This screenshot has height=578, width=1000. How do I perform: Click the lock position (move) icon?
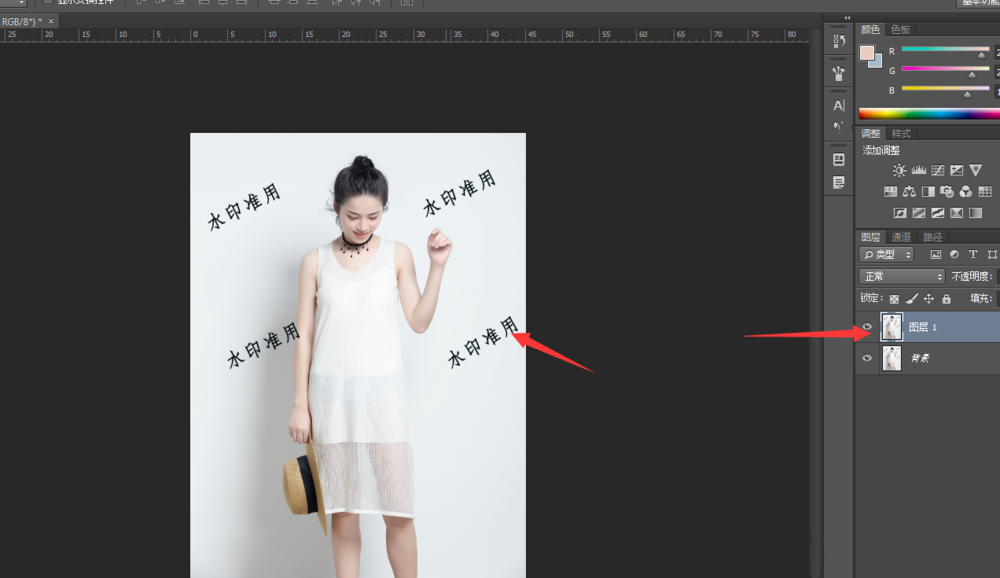pyautogui.click(x=928, y=298)
